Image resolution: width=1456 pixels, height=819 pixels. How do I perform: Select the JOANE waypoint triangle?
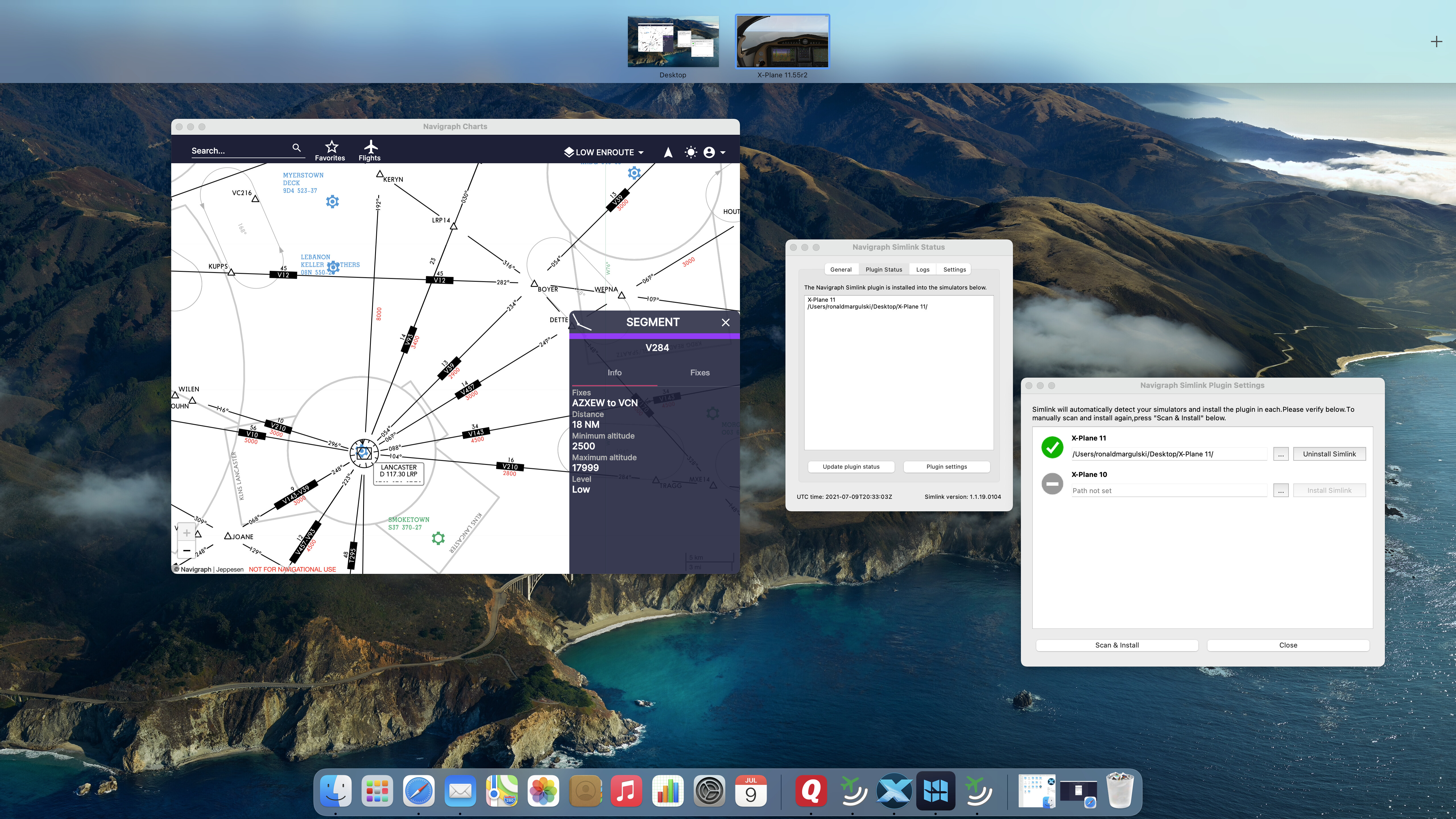[x=228, y=536]
